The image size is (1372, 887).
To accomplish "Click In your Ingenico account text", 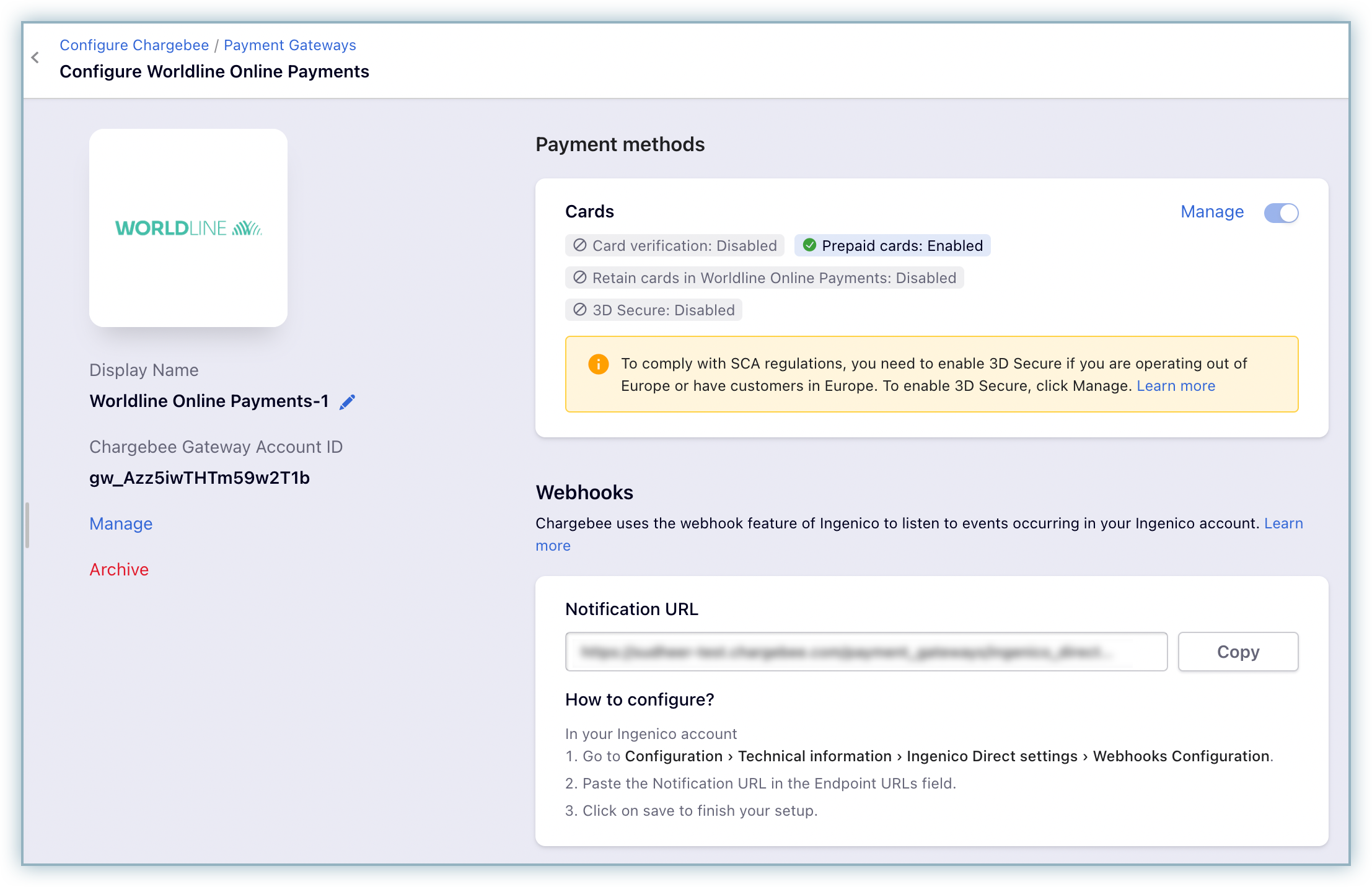I will 651,734.
